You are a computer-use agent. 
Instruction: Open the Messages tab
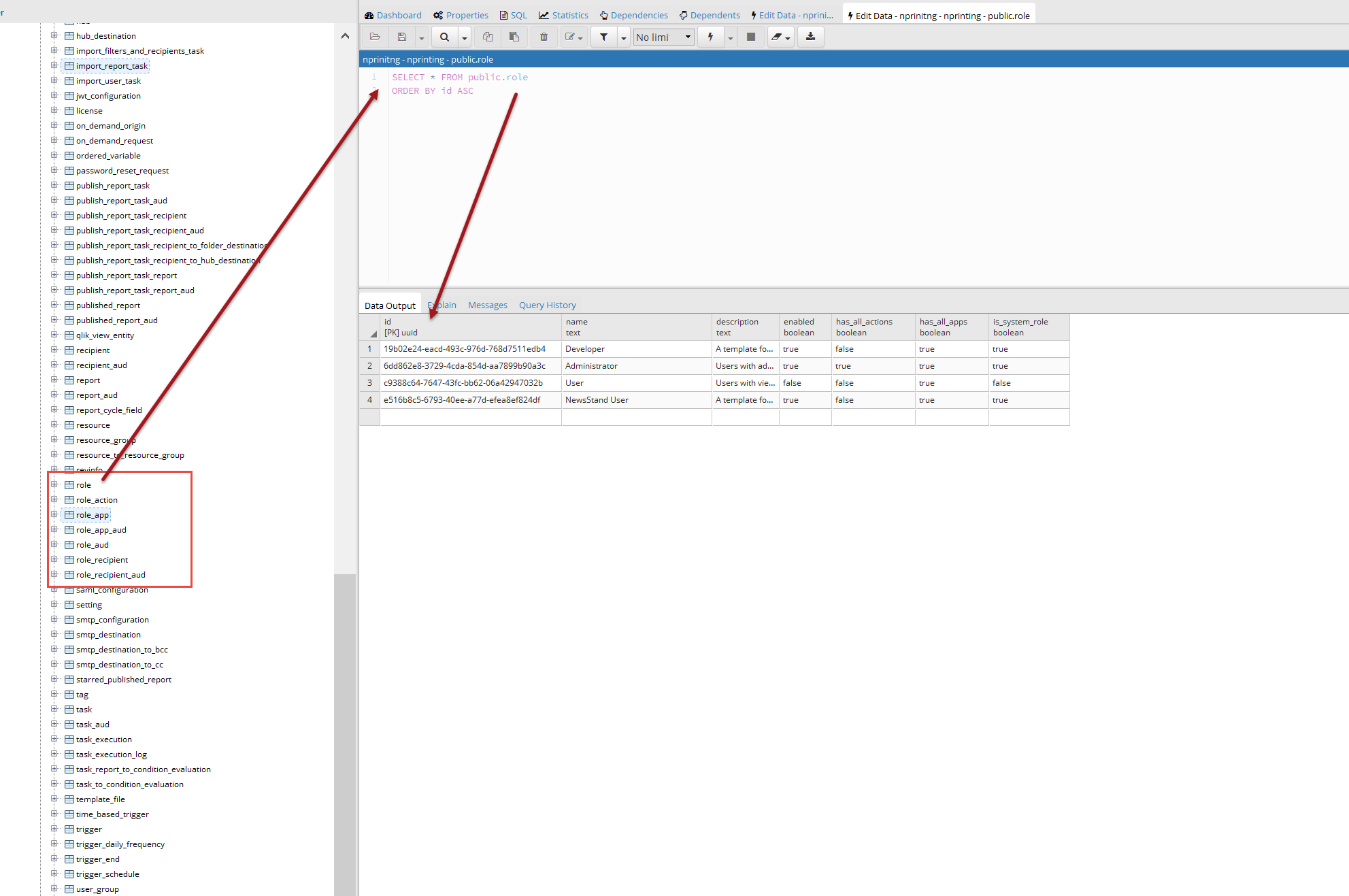[x=487, y=305]
